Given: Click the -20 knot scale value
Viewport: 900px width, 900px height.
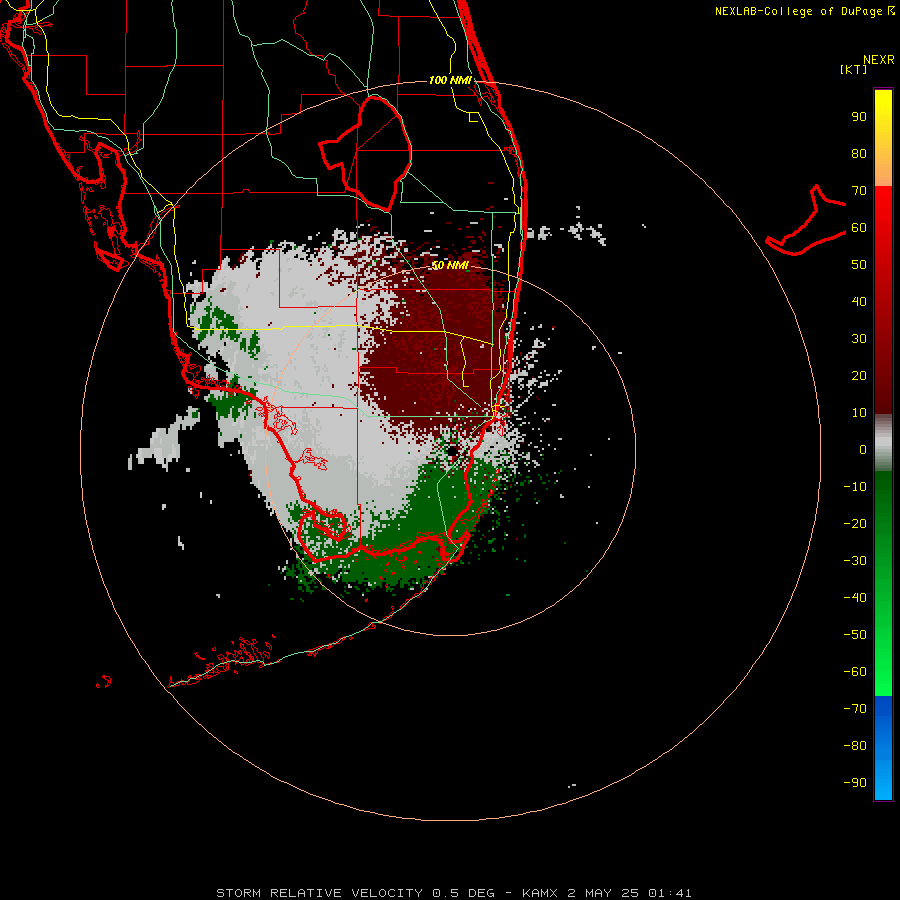Looking at the screenshot, I should click(x=855, y=523).
